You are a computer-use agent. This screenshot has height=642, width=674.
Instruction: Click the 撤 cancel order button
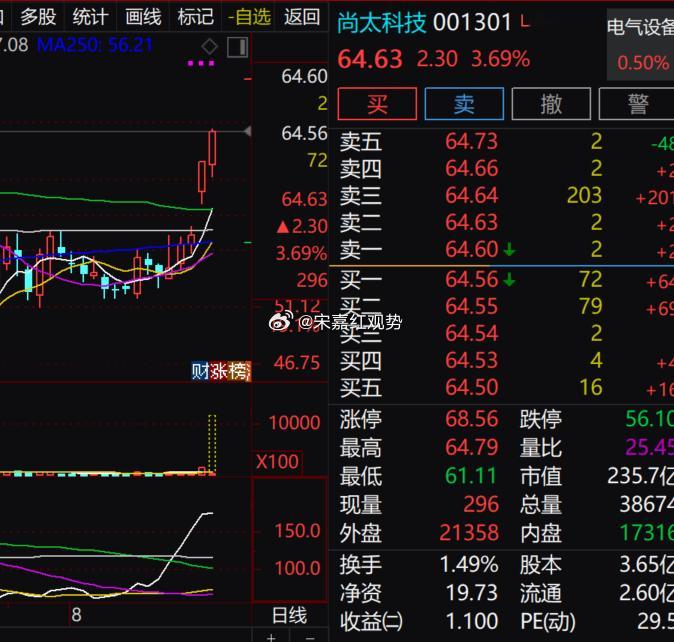551,104
